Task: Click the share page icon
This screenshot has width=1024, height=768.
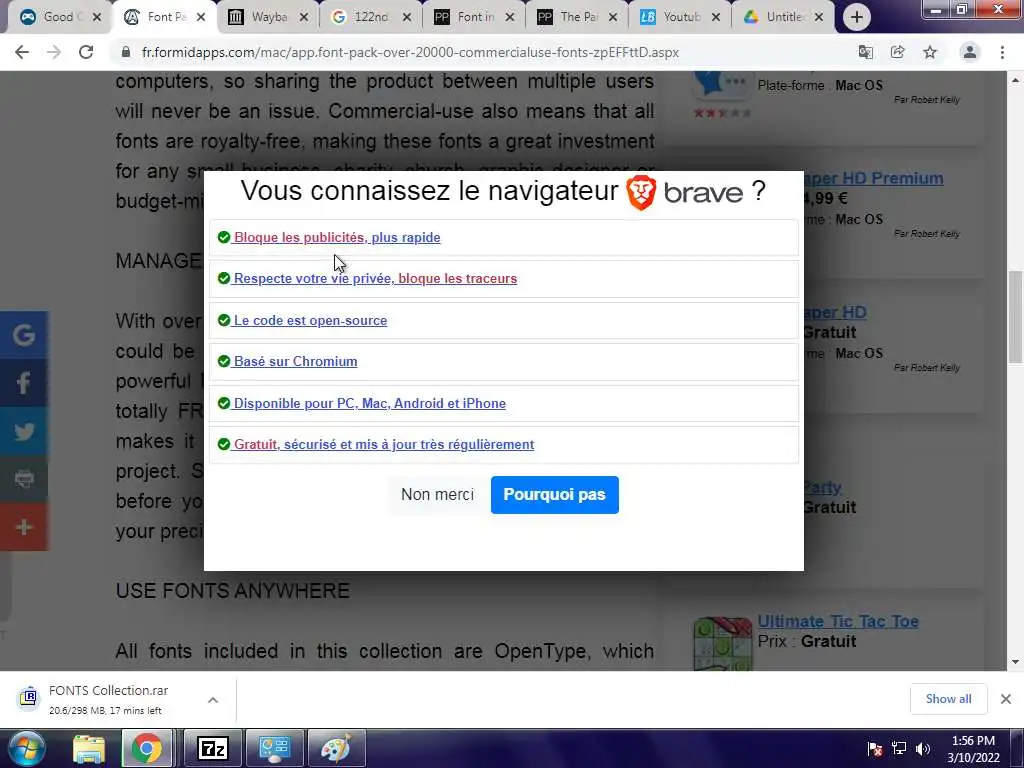Action: click(x=897, y=52)
